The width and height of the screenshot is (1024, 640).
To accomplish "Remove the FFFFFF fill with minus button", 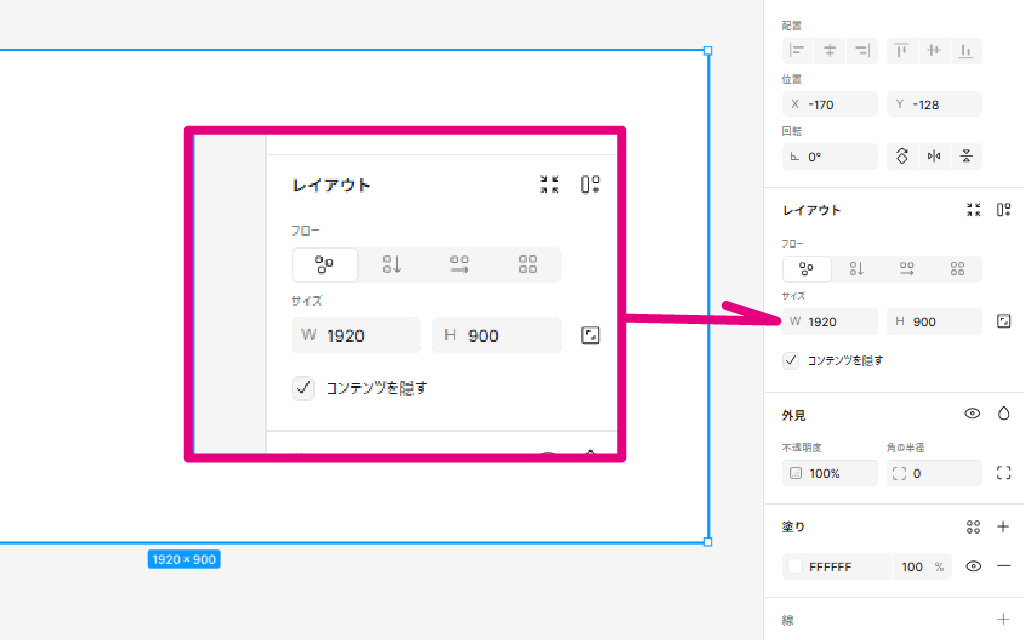I will 1004,566.
